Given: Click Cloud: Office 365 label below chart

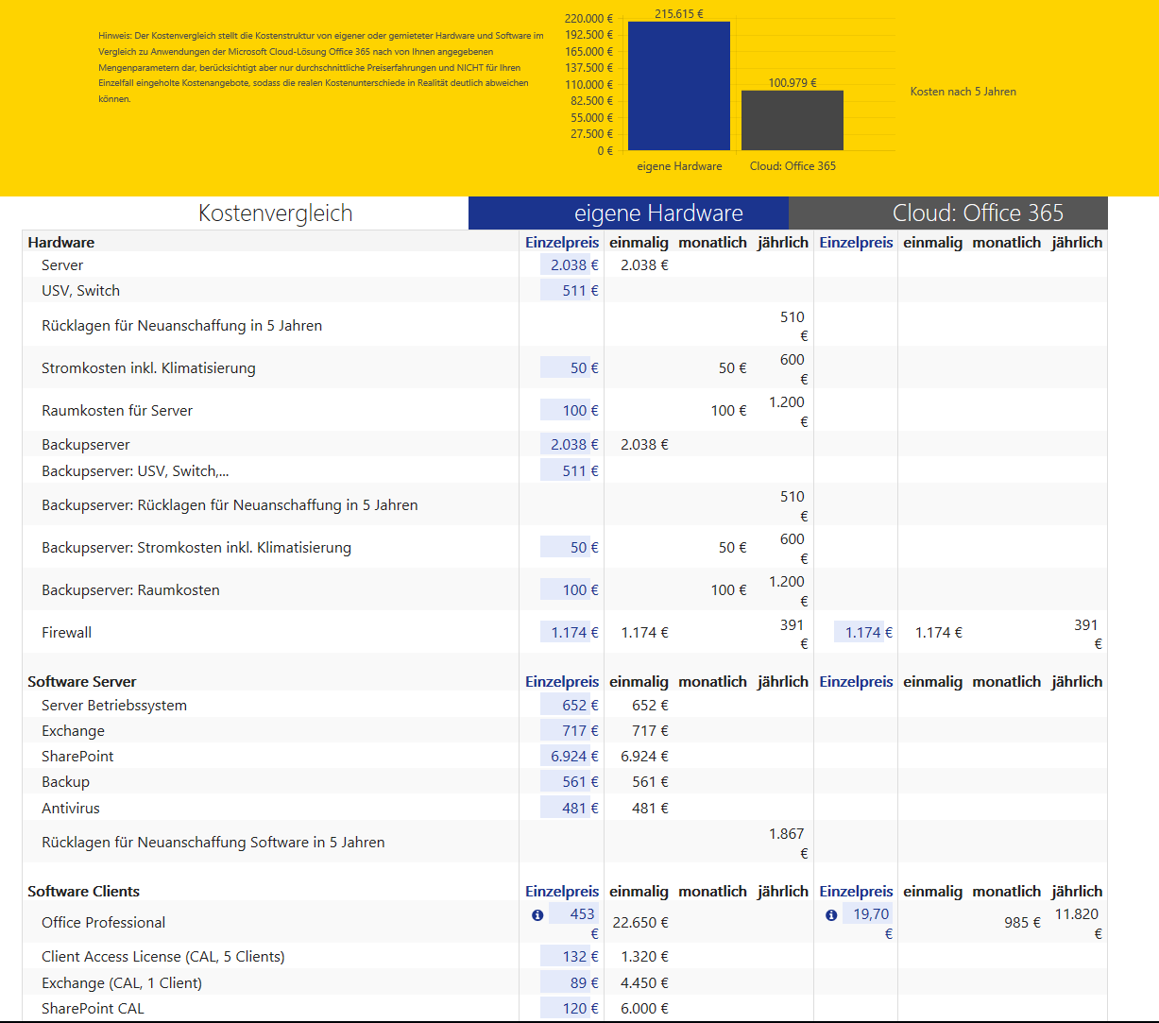Looking at the screenshot, I should (792, 166).
